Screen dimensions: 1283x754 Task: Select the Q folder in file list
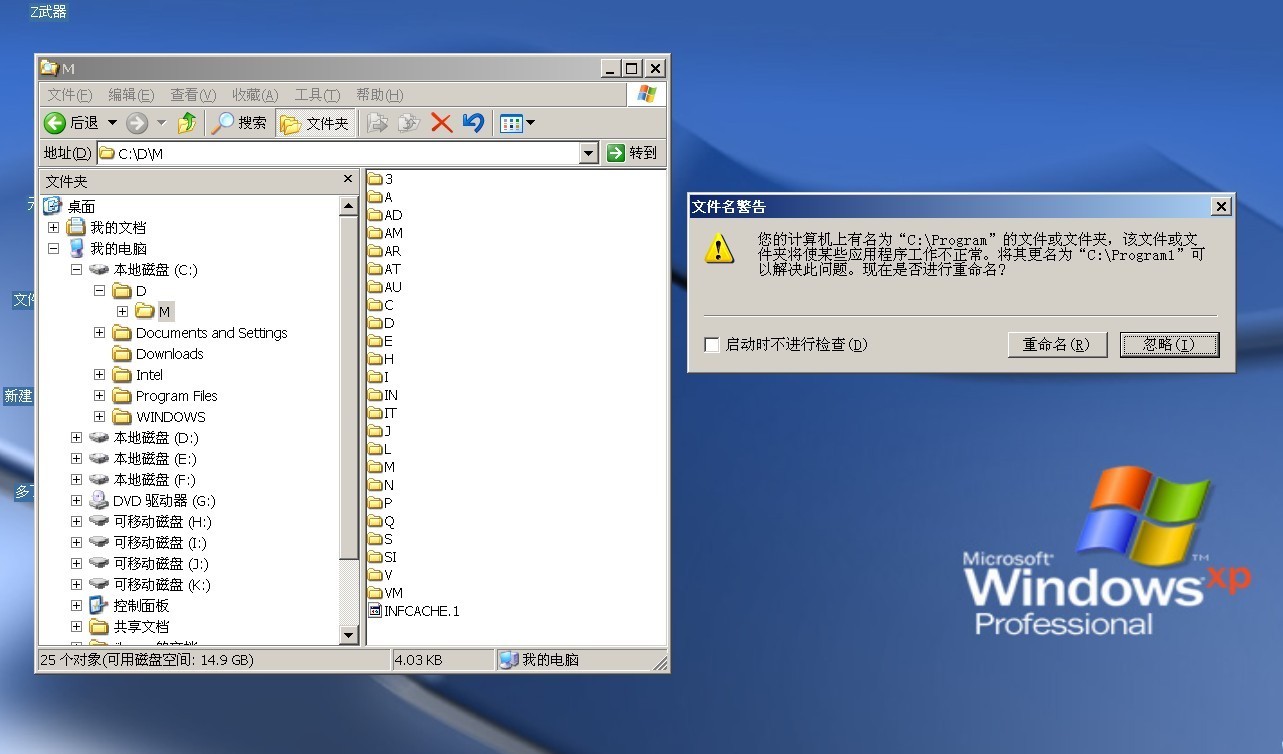tap(381, 521)
